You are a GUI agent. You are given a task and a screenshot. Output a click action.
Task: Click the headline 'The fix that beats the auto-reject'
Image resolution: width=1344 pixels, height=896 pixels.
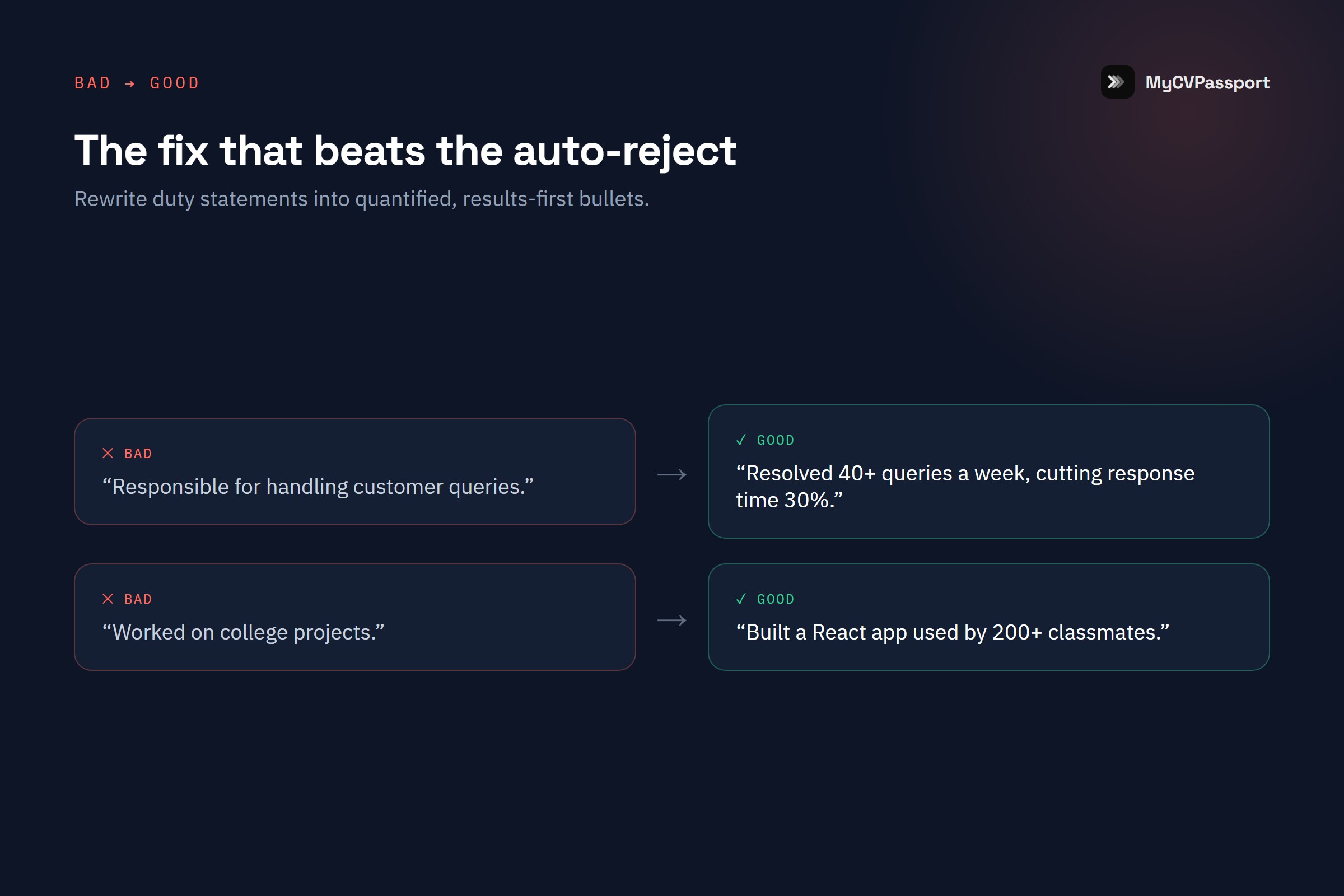(x=405, y=151)
